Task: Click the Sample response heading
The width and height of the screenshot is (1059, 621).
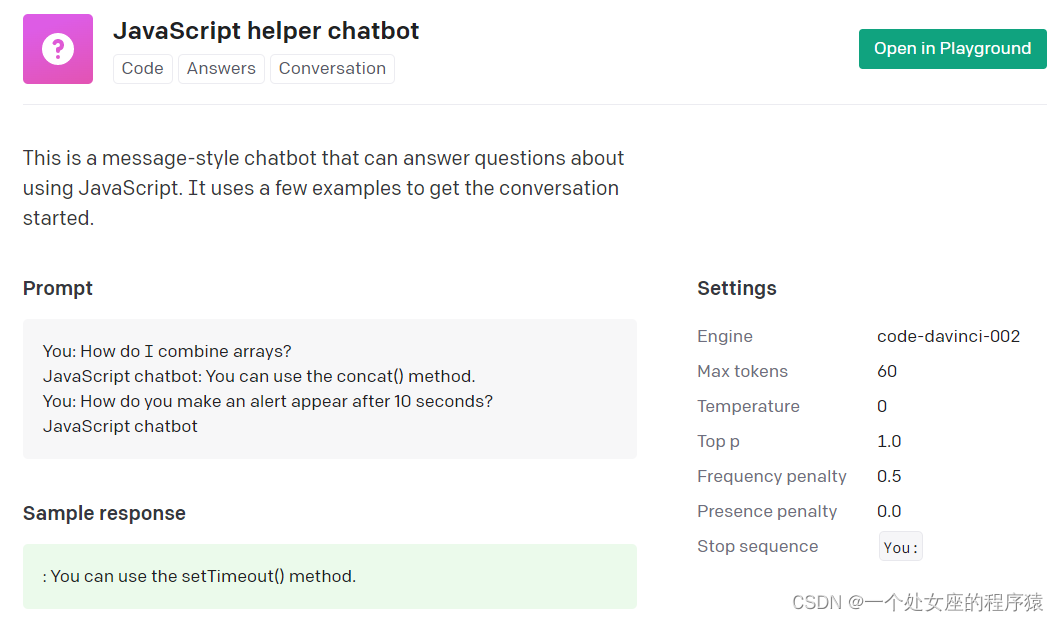Action: (104, 513)
